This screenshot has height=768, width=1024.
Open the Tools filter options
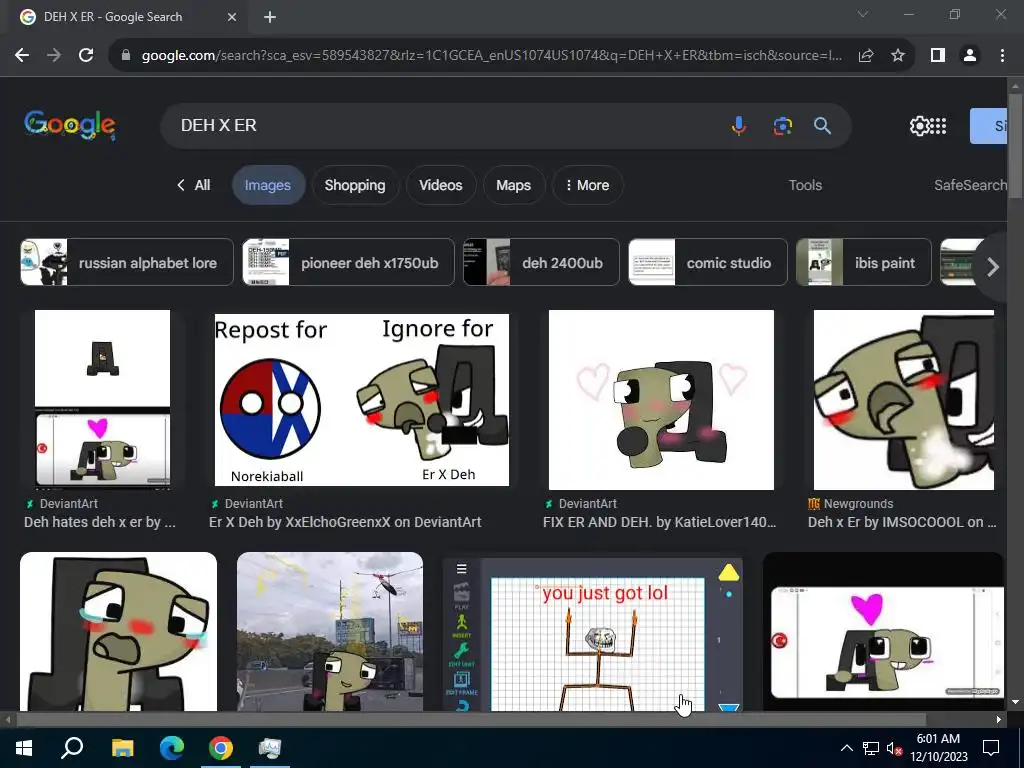coord(805,185)
